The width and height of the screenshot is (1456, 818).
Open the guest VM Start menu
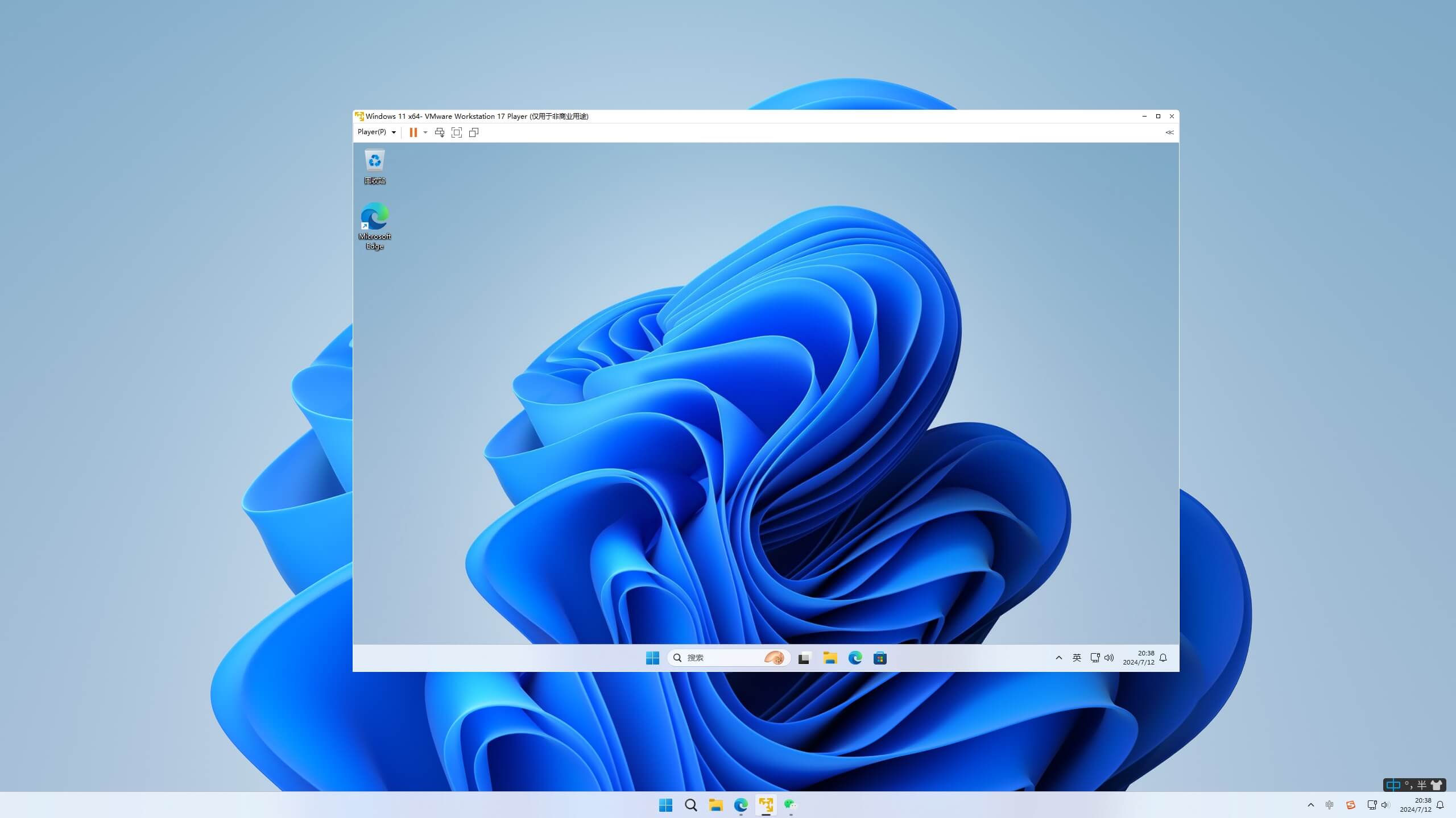coord(652,658)
